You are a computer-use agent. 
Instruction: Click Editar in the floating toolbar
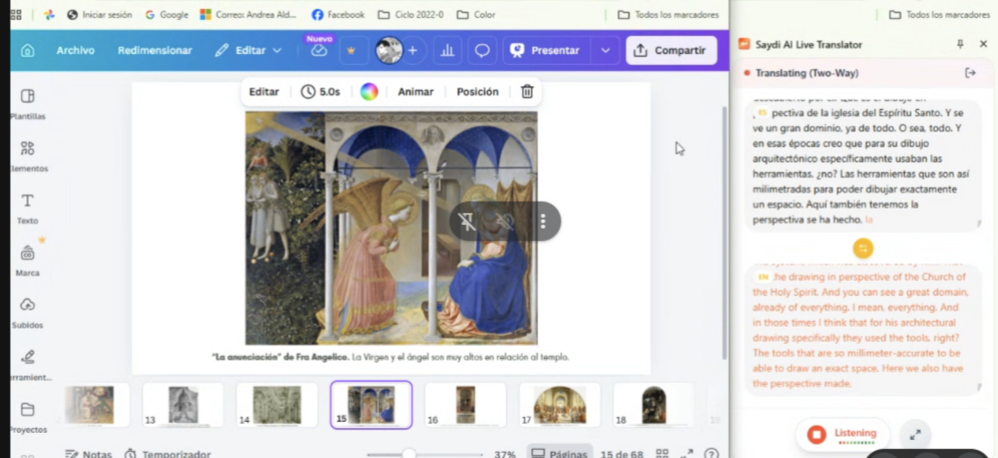[x=264, y=92]
